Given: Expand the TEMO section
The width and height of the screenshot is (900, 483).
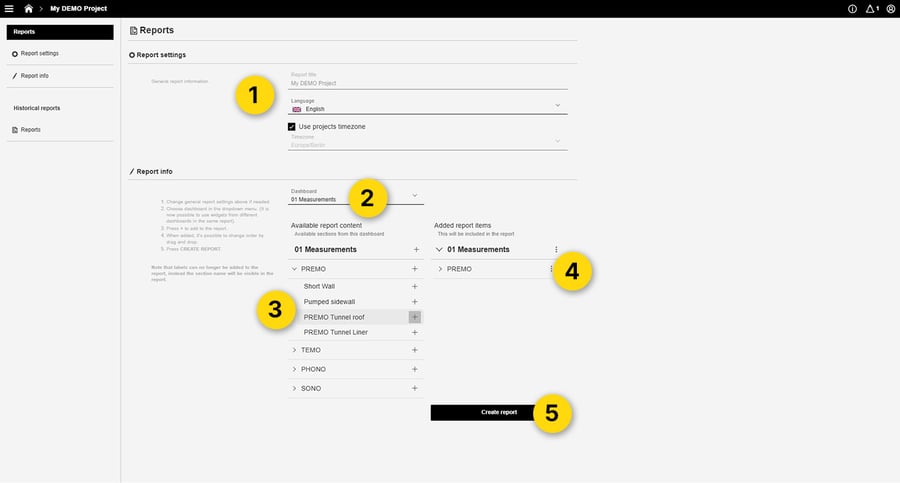Looking at the screenshot, I should (x=294, y=350).
